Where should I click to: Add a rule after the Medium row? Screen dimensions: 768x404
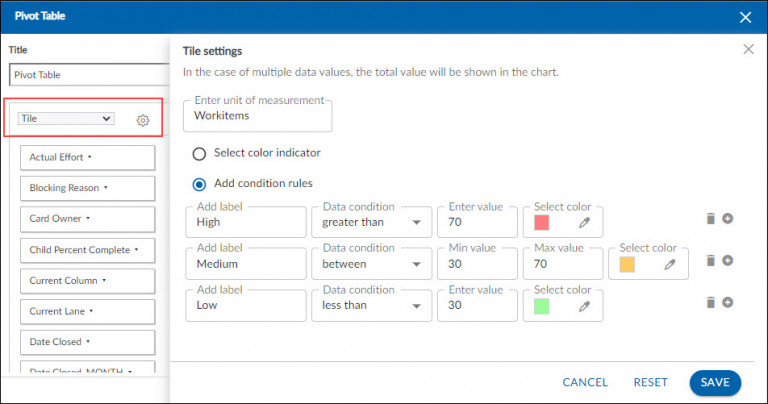click(728, 261)
